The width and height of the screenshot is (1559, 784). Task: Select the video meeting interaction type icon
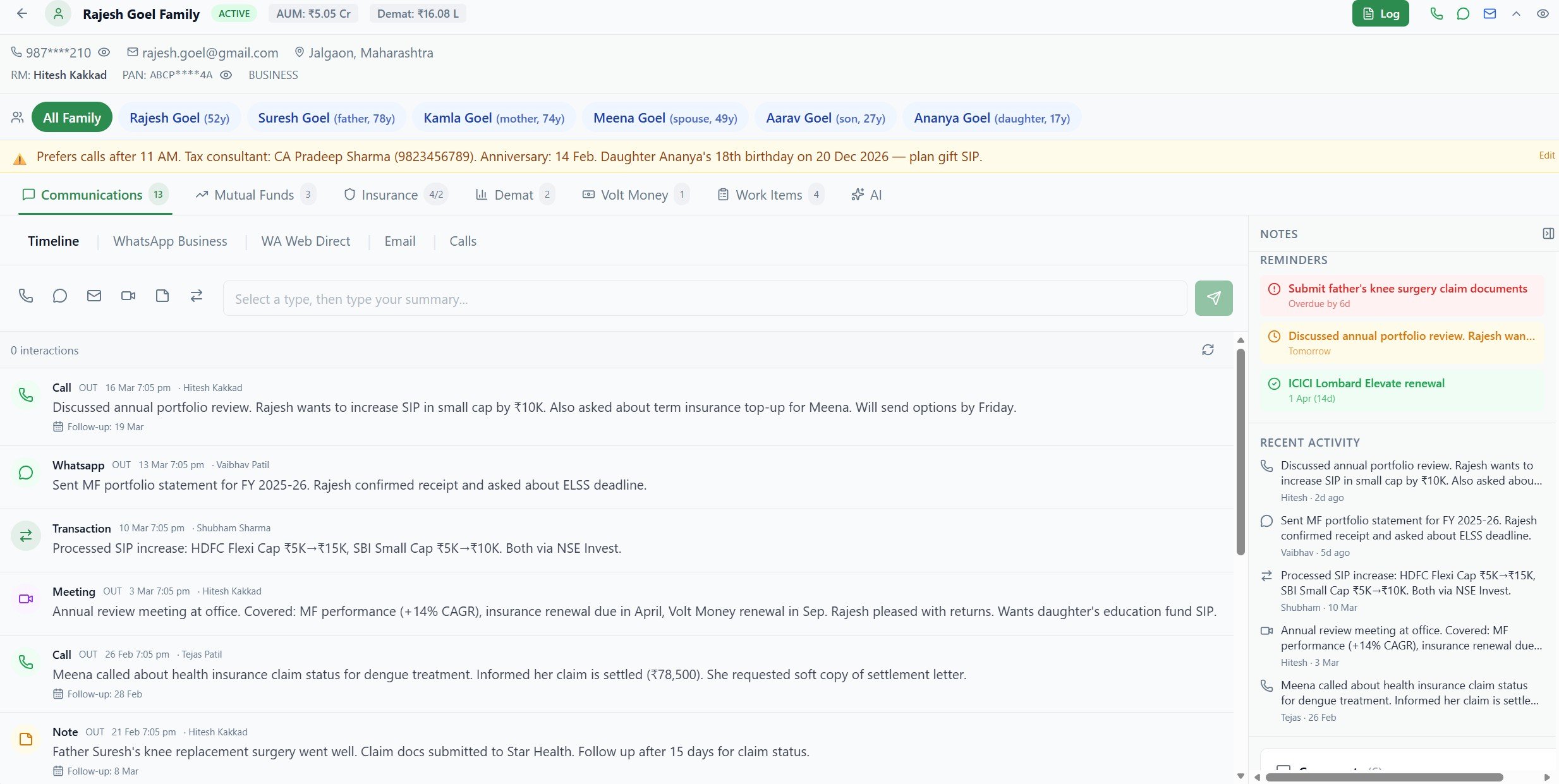(128, 296)
